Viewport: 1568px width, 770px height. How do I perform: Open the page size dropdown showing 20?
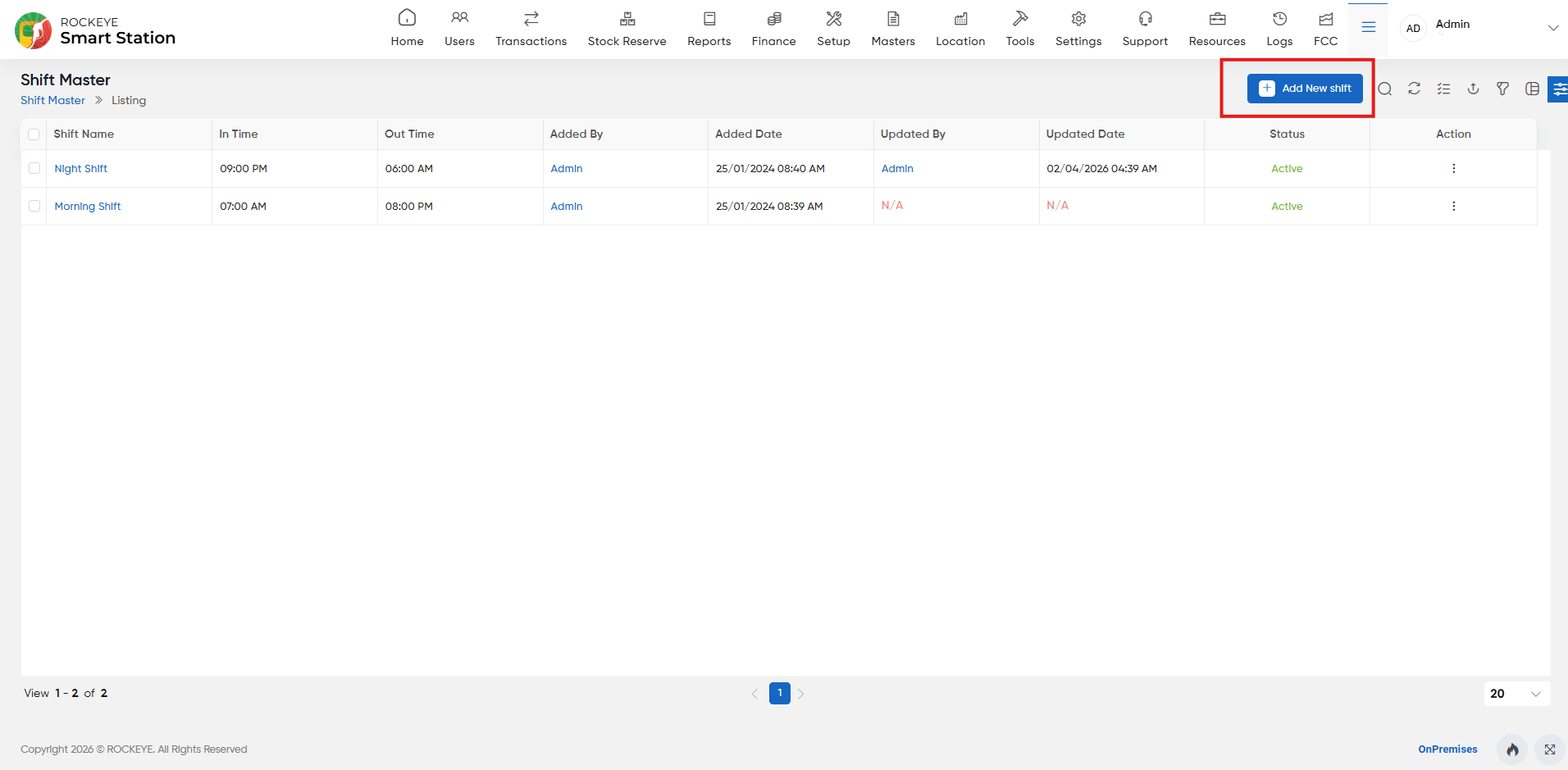click(1516, 694)
